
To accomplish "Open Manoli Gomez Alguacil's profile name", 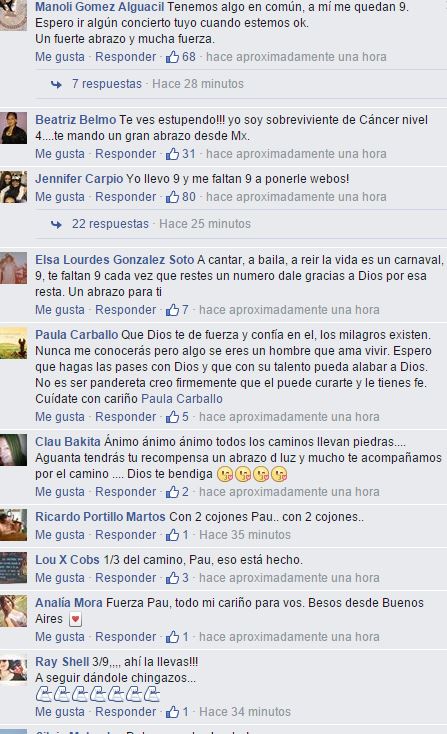I will pos(100,7).
